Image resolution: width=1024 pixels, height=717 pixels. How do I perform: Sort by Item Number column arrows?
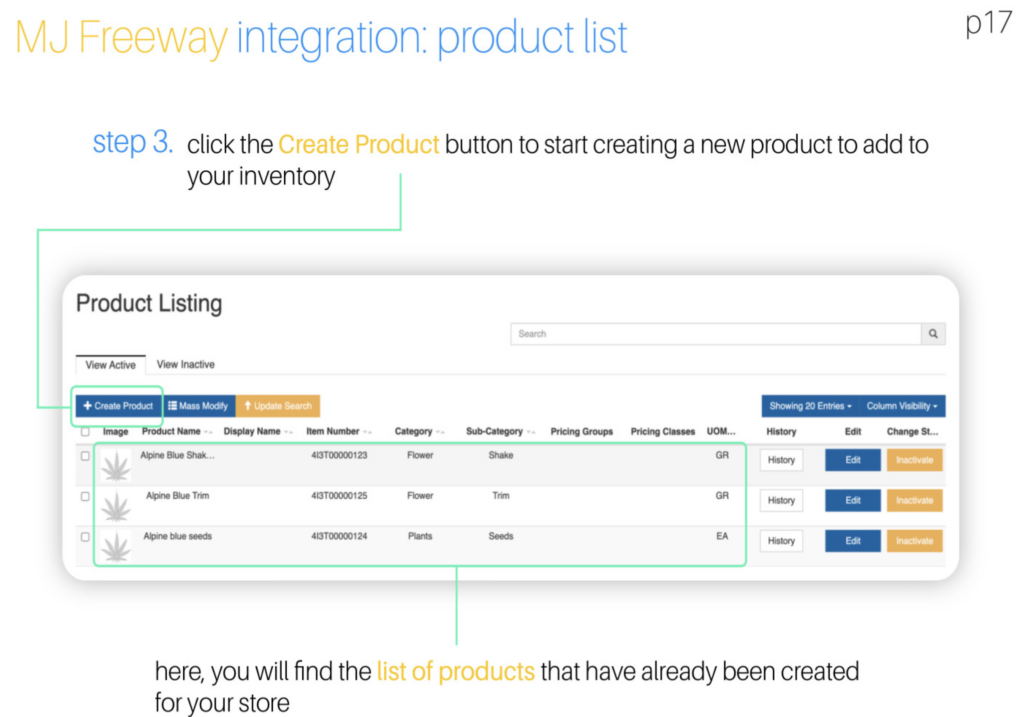(368, 432)
